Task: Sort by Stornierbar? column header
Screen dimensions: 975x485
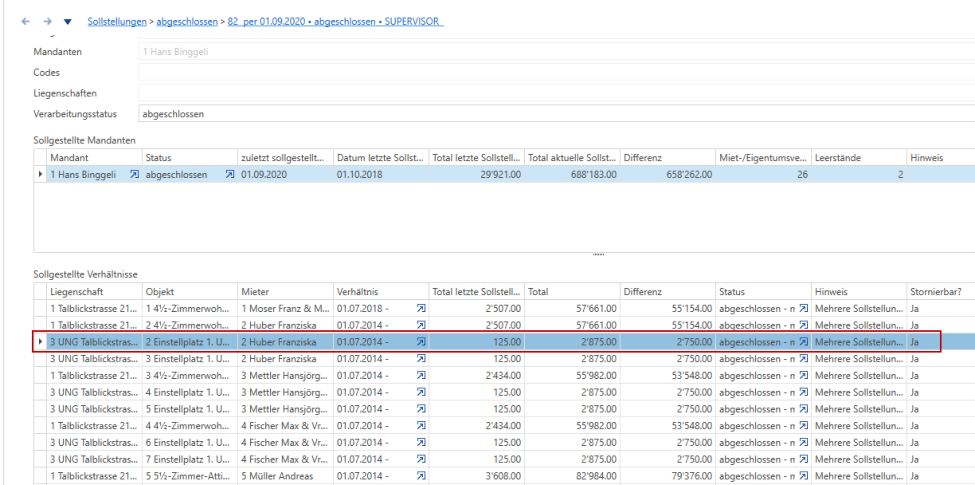Action: [x=941, y=291]
